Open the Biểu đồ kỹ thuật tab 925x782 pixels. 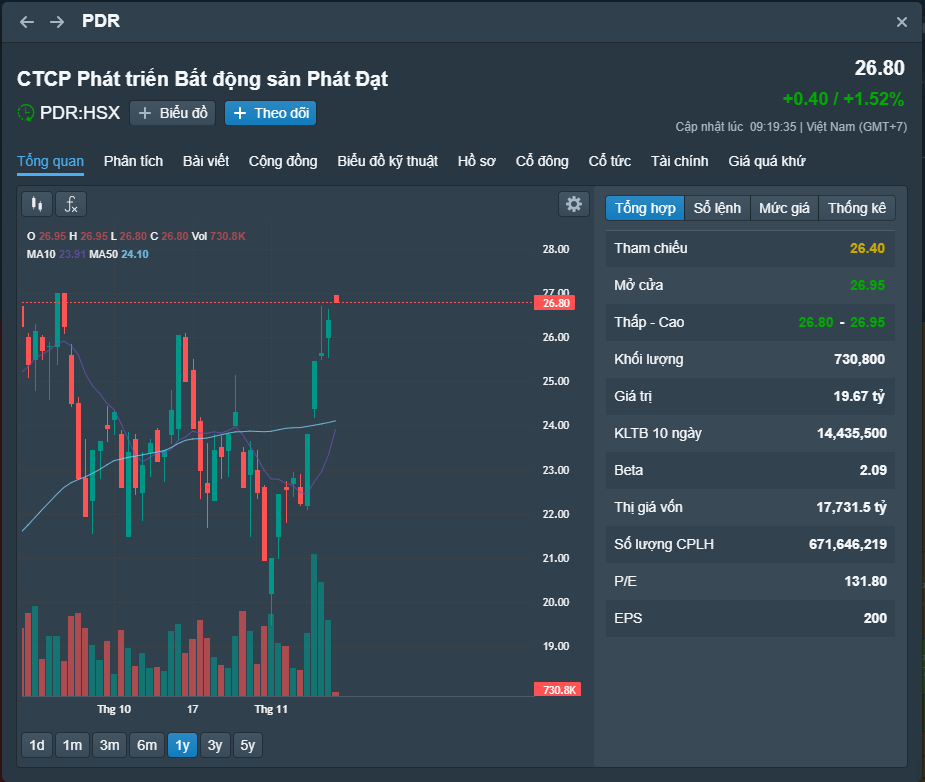pos(388,161)
